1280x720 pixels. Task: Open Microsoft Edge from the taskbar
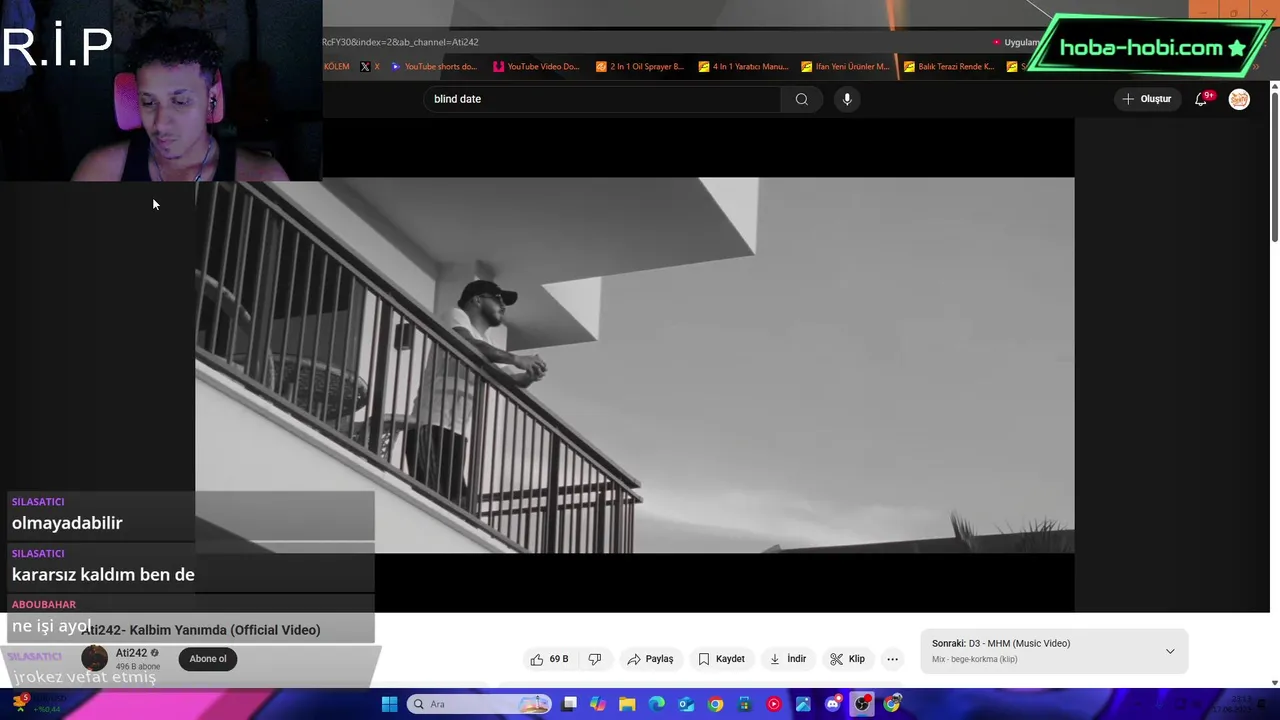click(657, 704)
